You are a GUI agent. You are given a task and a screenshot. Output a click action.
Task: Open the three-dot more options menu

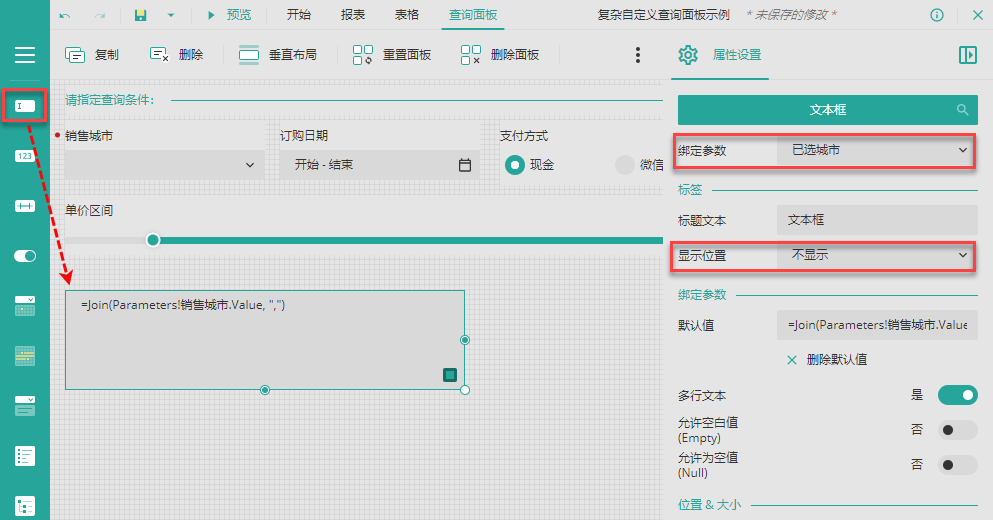pyautogui.click(x=638, y=55)
